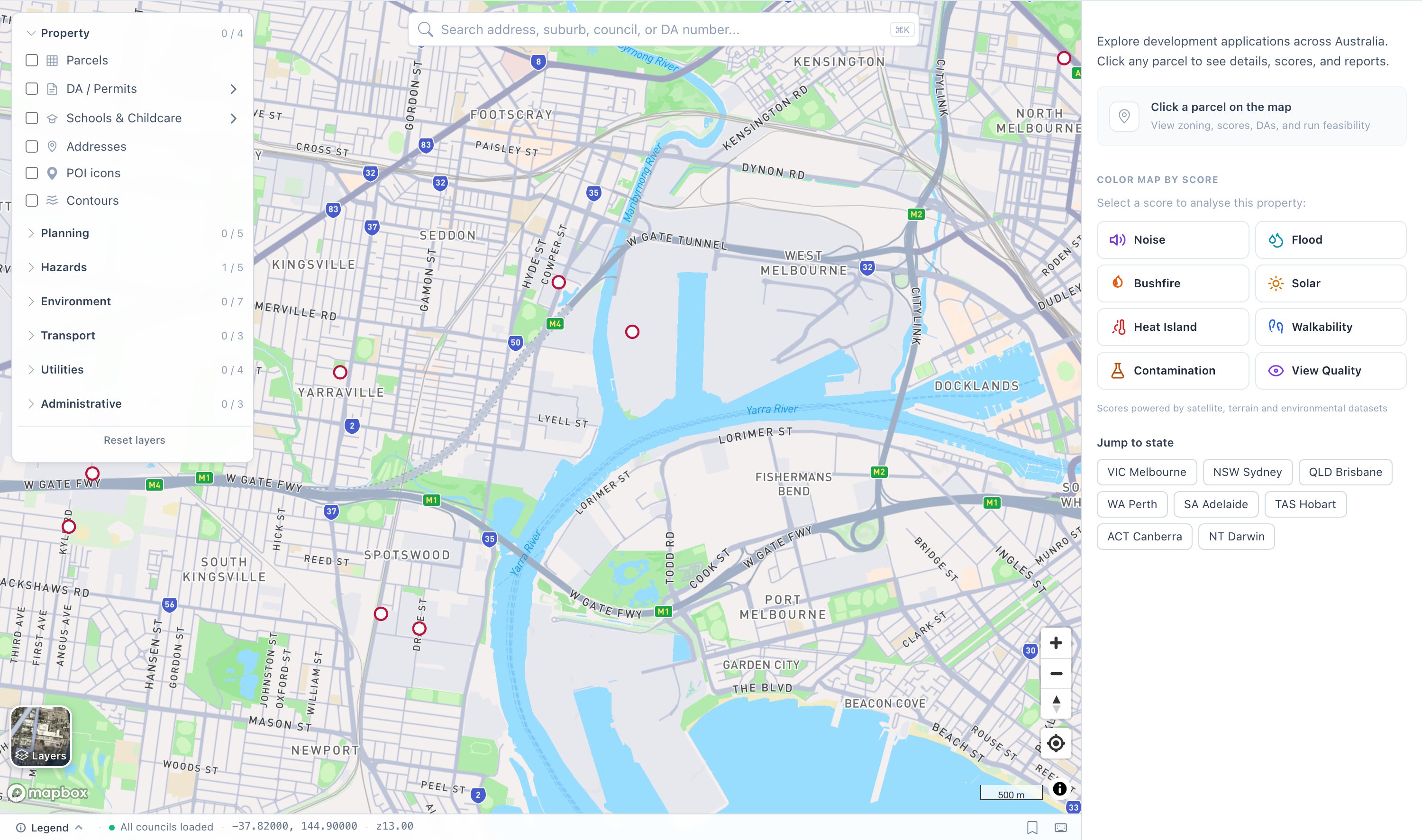Zoom out with the minus button
This screenshot has width=1422, height=840.
click(1055, 674)
